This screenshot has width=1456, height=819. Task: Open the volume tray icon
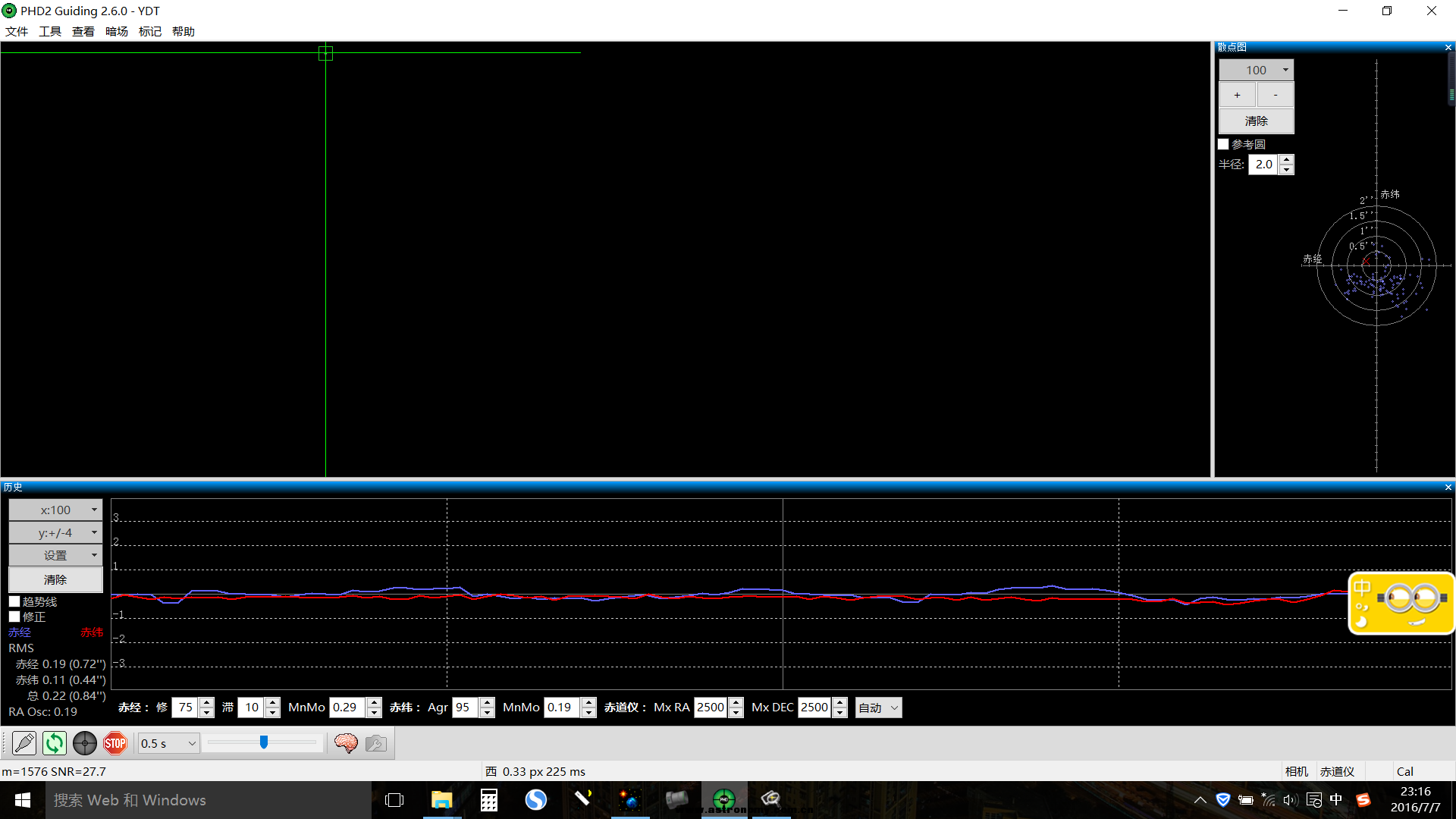click(1291, 800)
